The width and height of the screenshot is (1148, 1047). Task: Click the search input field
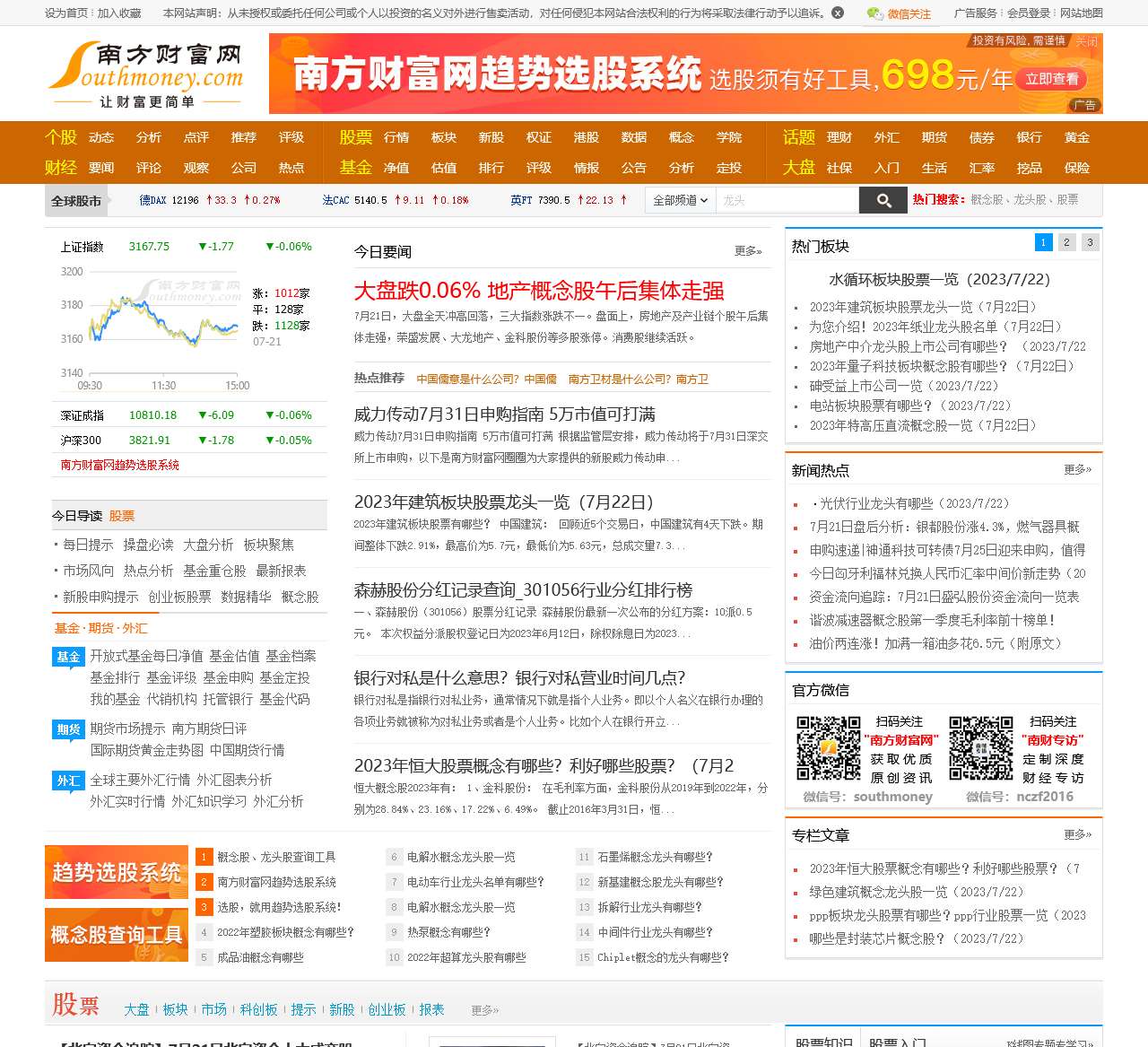pos(787,200)
